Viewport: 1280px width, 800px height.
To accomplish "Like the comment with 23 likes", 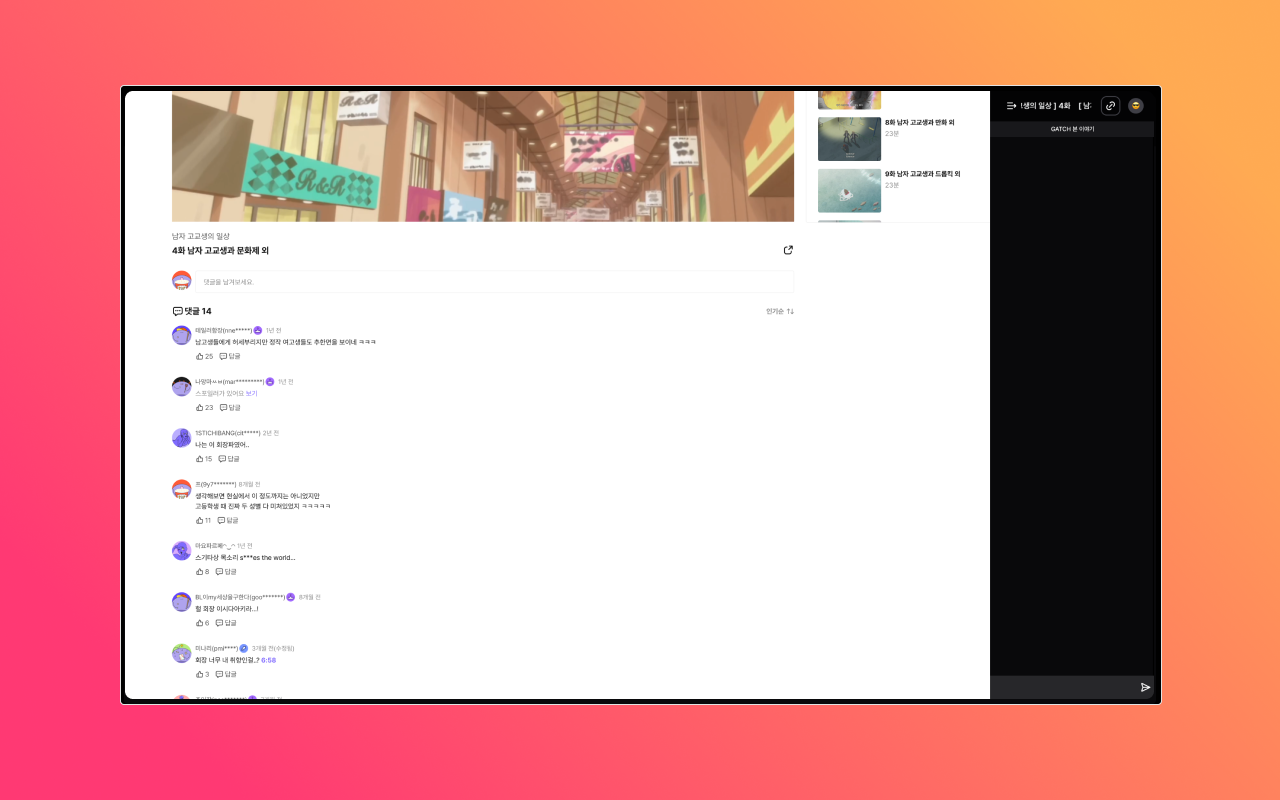I will (204, 407).
